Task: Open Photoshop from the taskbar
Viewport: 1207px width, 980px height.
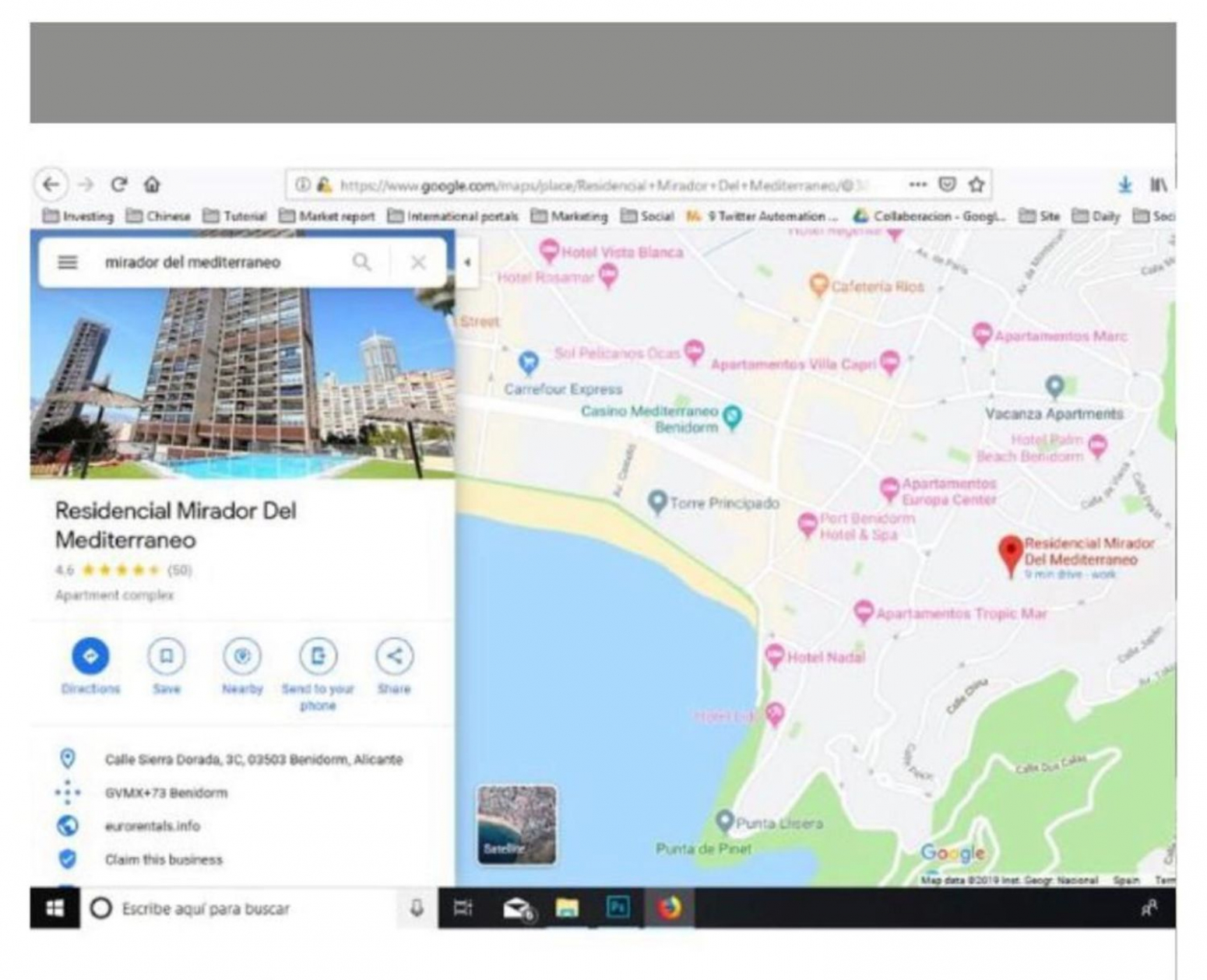Action: click(618, 908)
